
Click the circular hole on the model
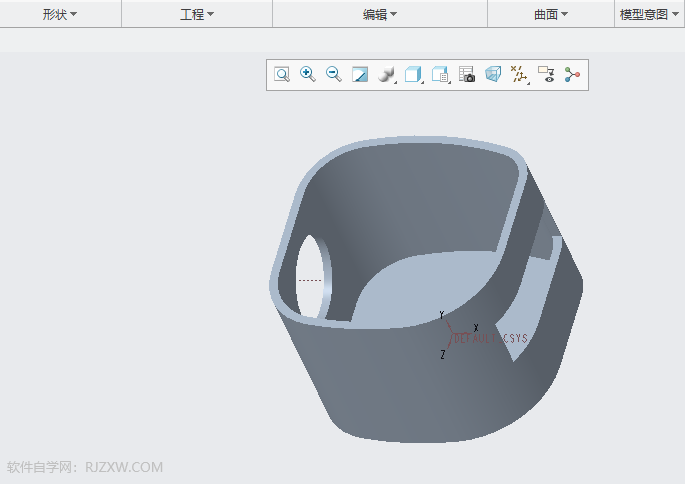click(311, 279)
